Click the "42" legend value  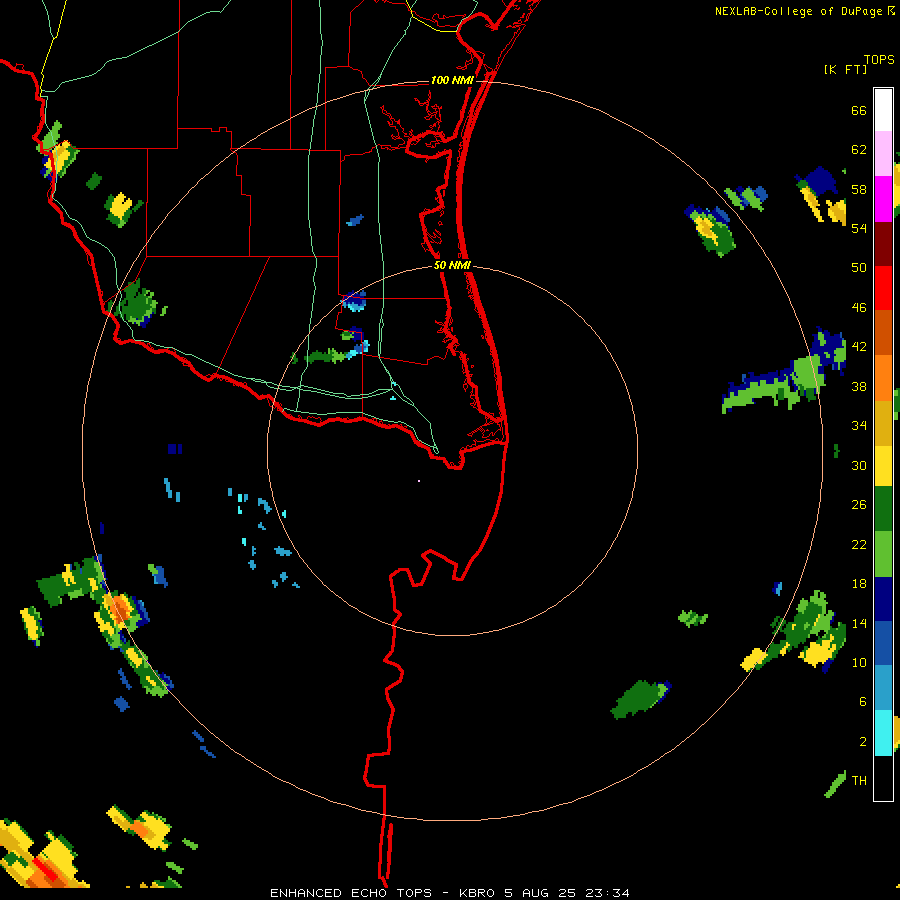pyautogui.click(x=859, y=347)
